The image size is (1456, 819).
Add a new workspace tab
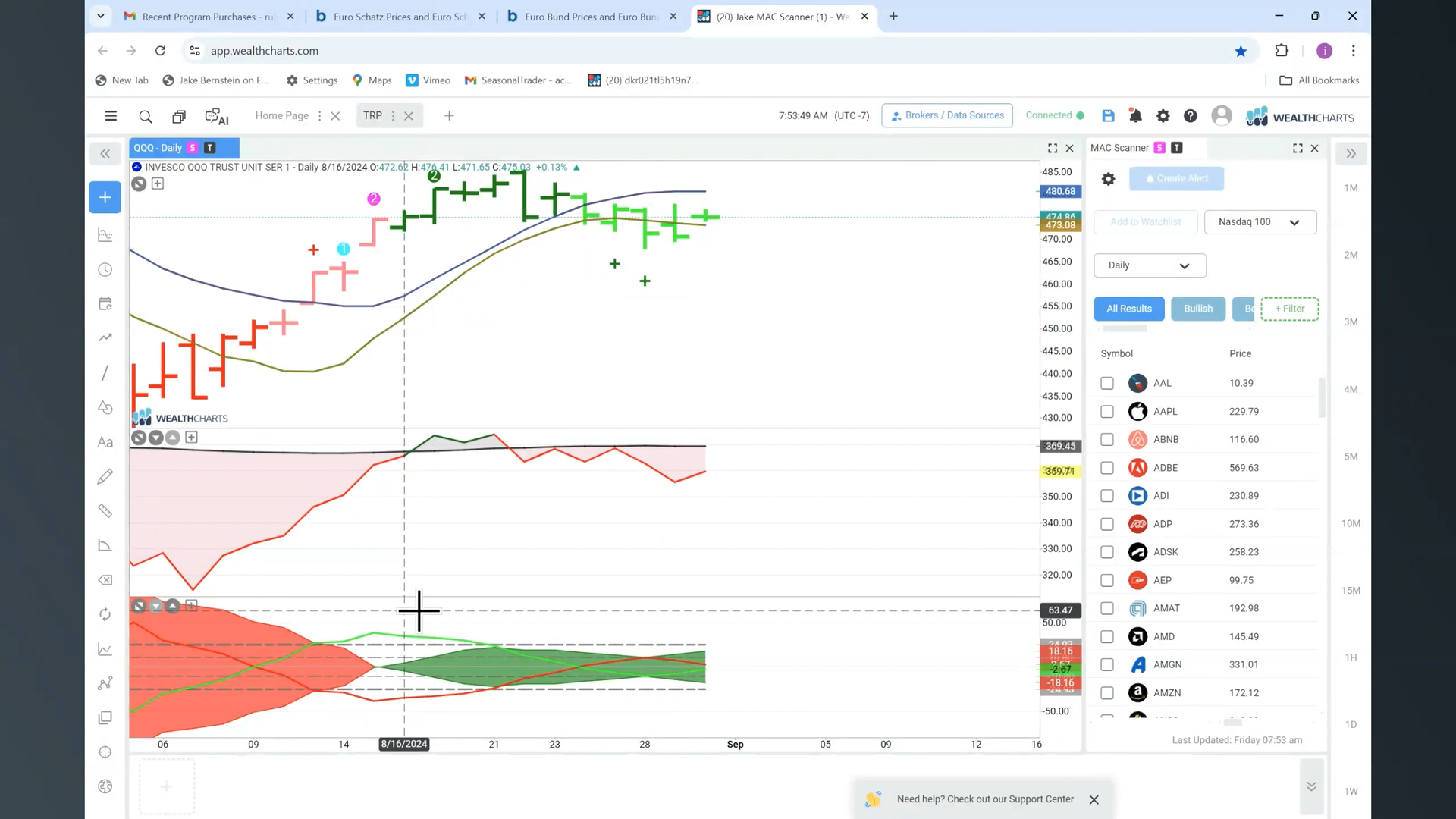tap(449, 116)
